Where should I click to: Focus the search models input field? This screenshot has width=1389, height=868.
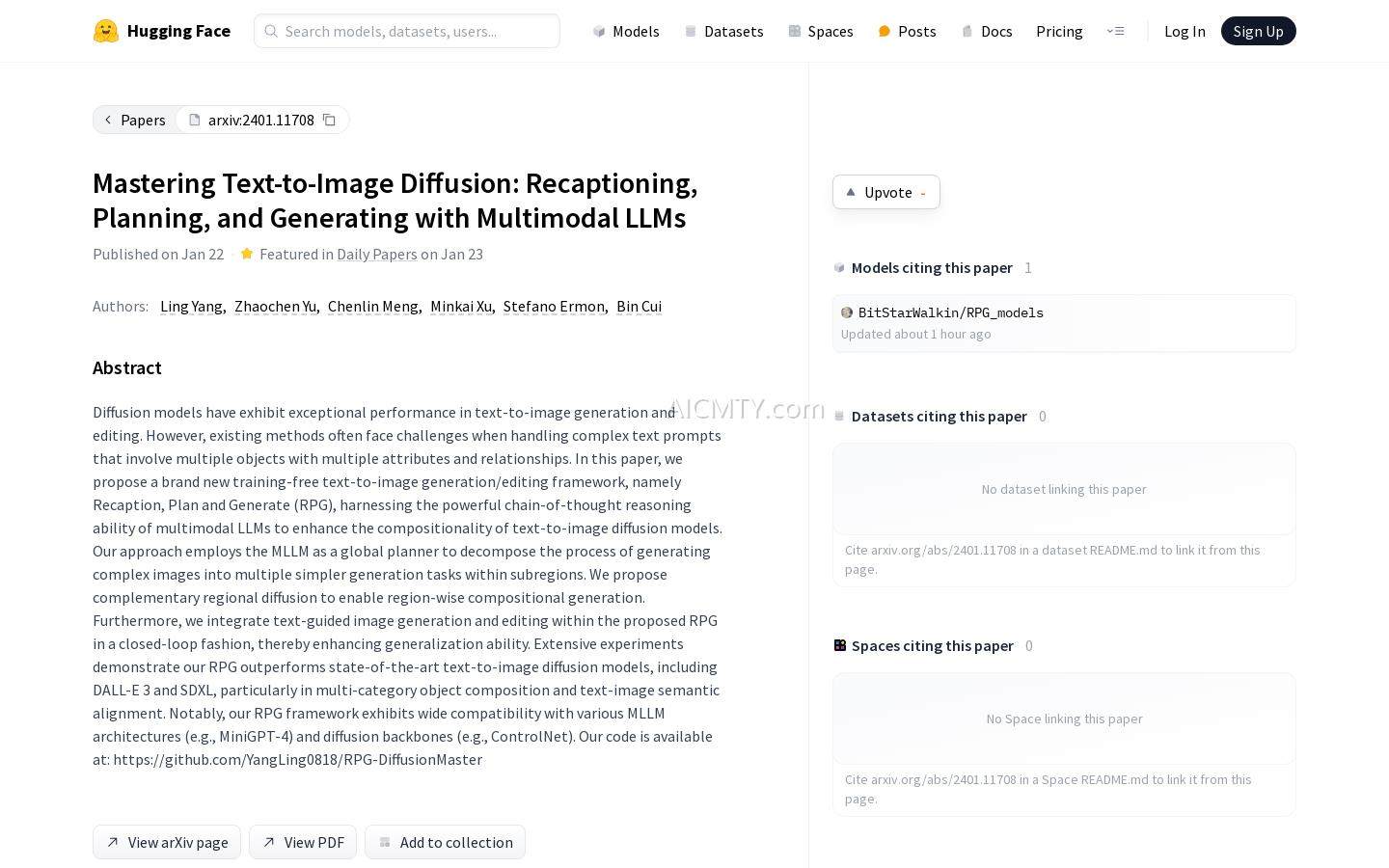(417, 31)
